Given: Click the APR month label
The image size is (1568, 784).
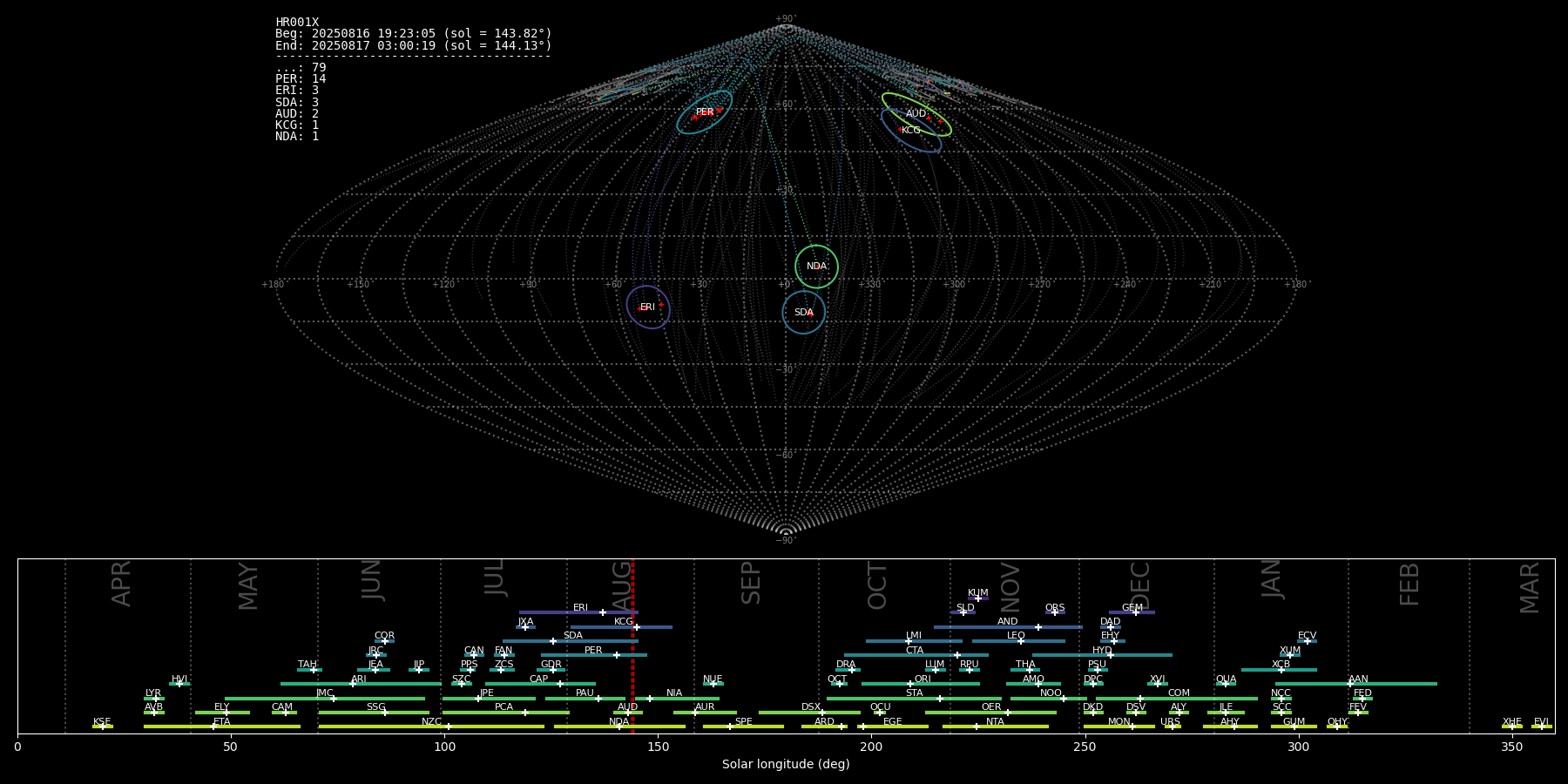Looking at the screenshot, I should 122,584.
